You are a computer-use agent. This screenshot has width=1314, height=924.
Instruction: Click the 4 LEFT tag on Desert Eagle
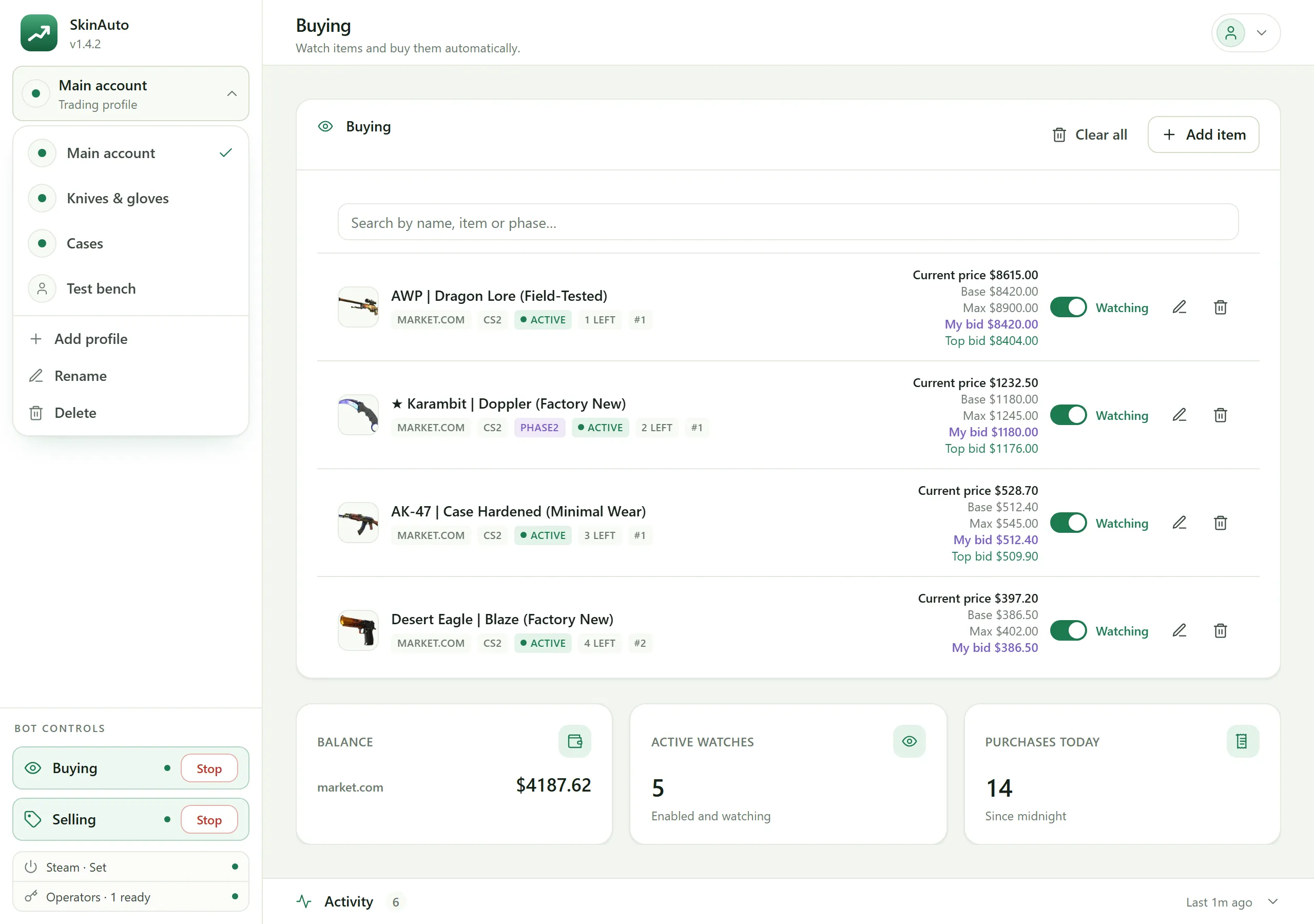pyautogui.click(x=599, y=644)
